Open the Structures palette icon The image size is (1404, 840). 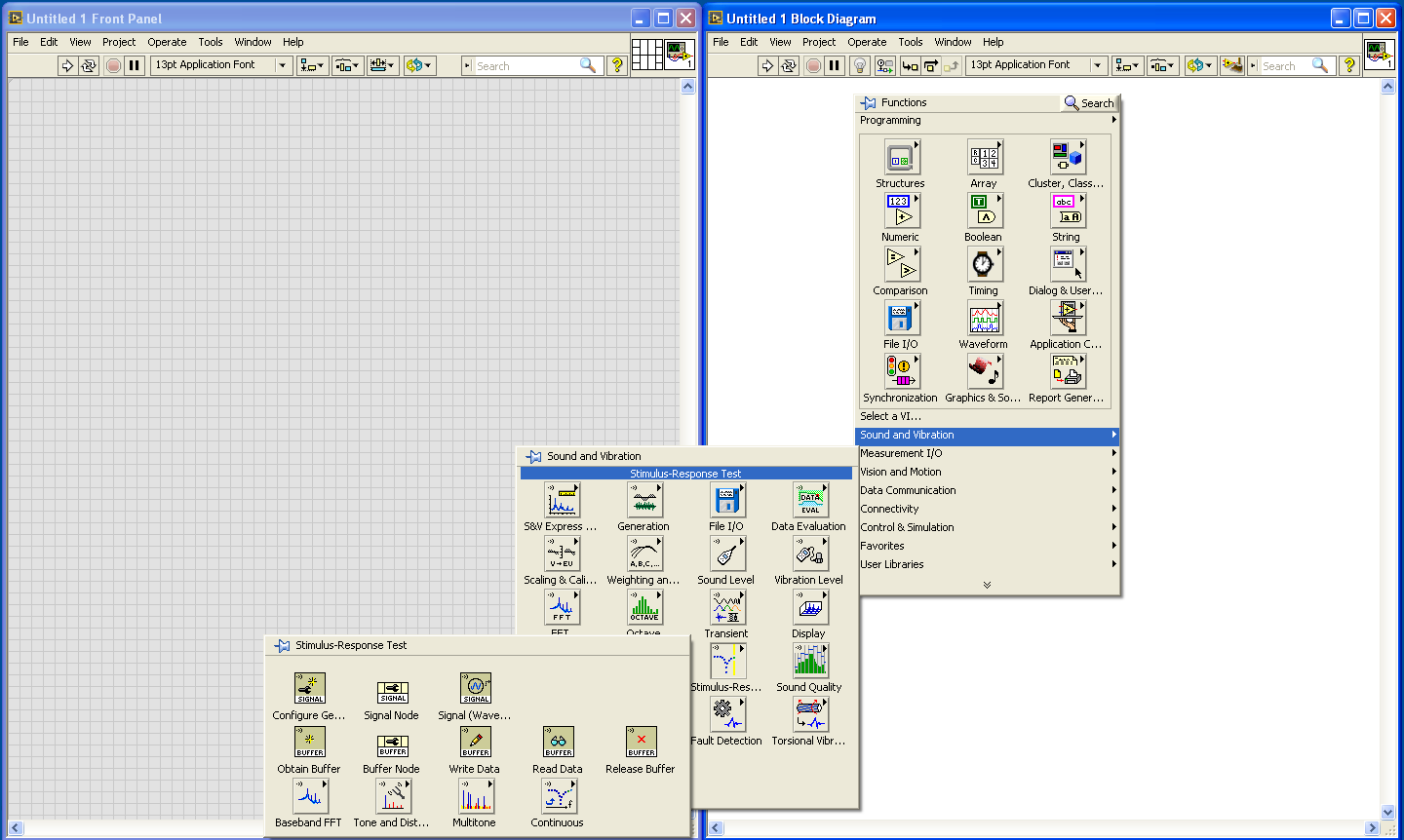[900, 158]
